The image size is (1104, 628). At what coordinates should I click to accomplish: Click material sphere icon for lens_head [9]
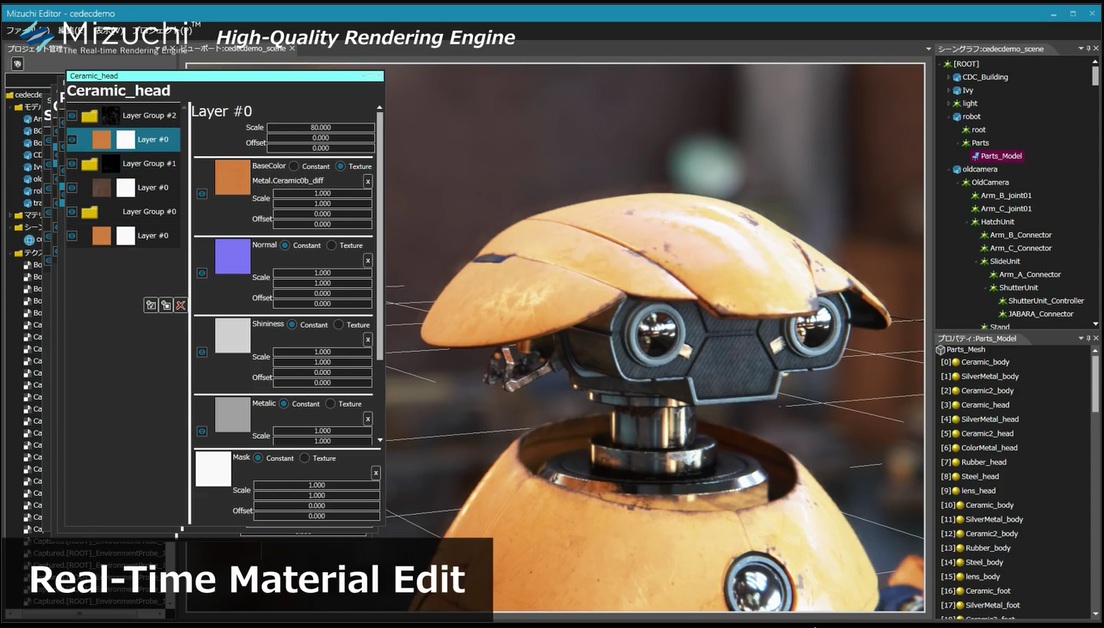pyautogui.click(x=956, y=491)
